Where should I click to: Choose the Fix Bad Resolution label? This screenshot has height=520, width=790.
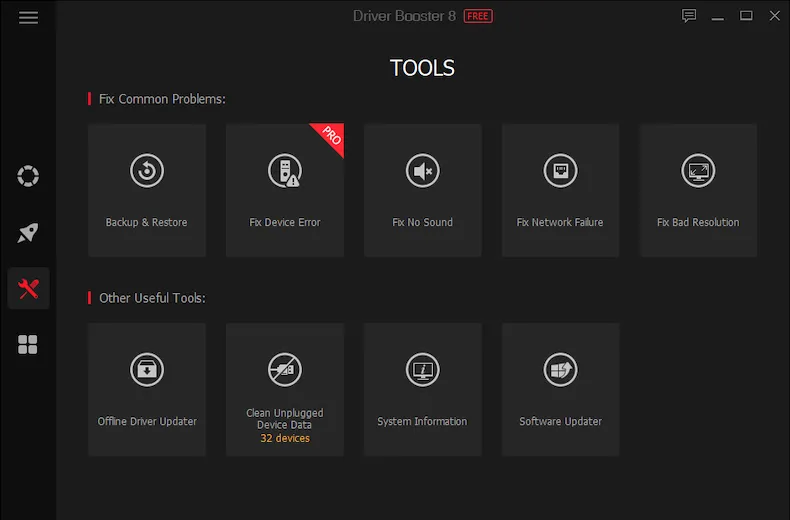tap(698, 222)
